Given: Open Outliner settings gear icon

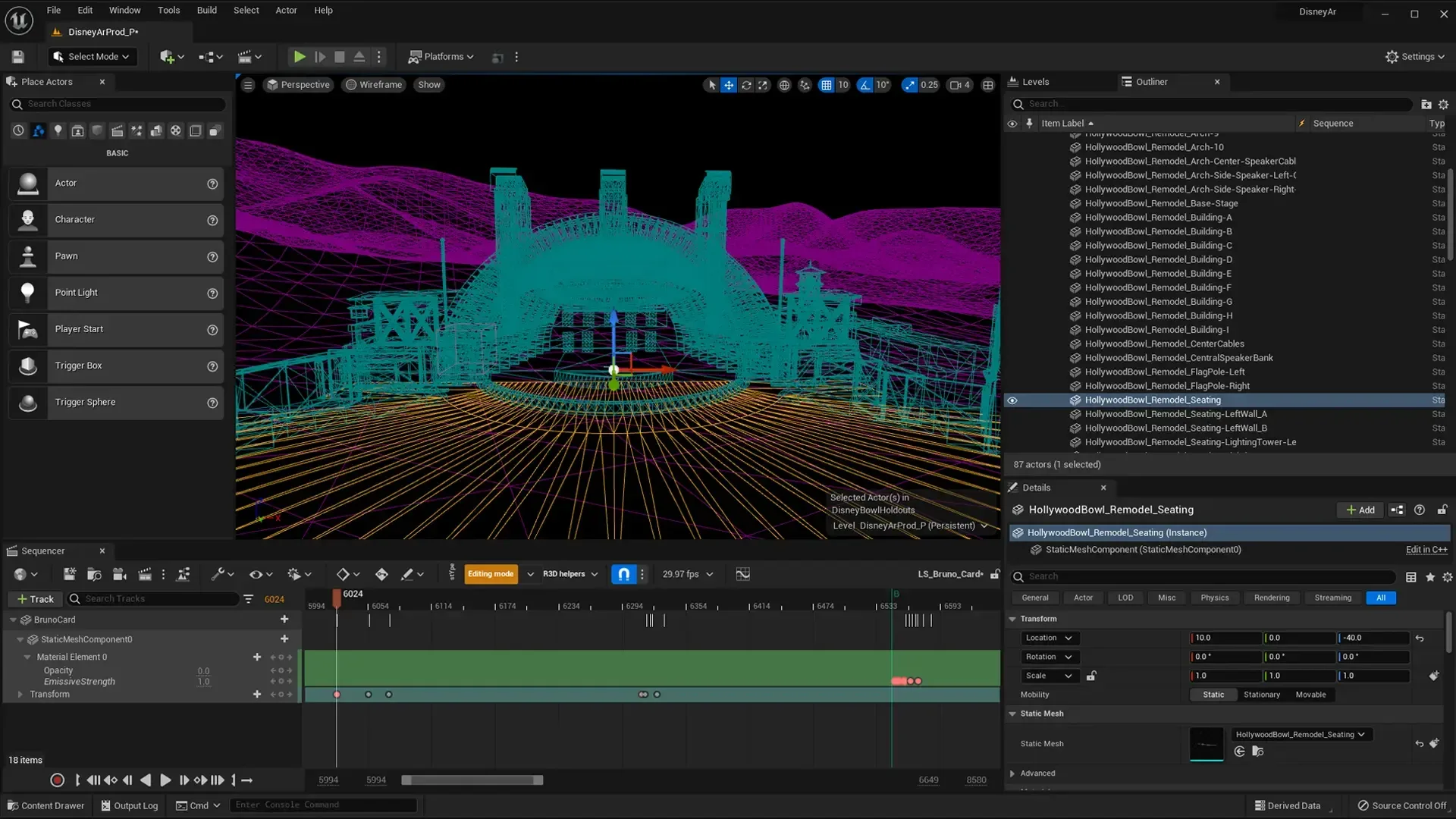Looking at the screenshot, I should tap(1444, 105).
